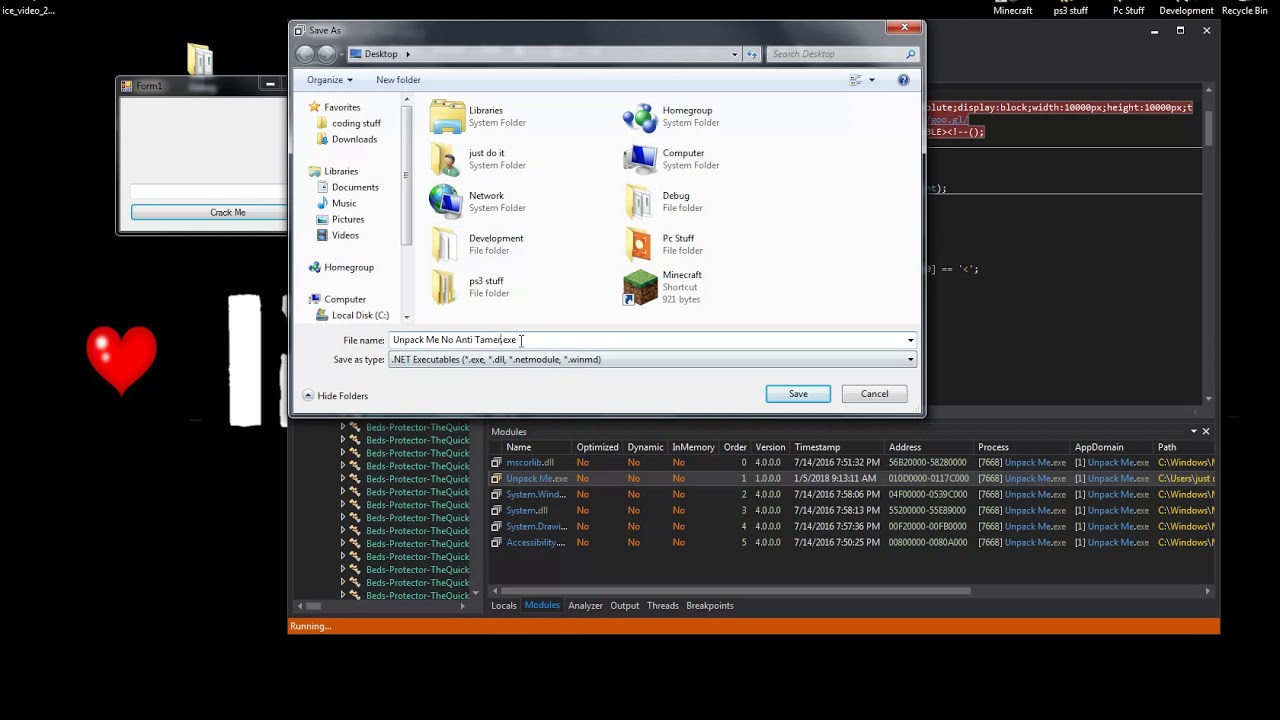This screenshot has width=1280, height=720.
Task: Open the Homegroup icon in file list
Action: pyautogui.click(x=640, y=116)
